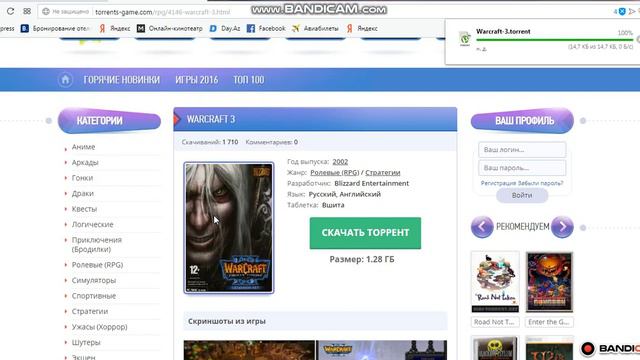Image resolution: width=640 pixels, height=360 pixels.
Task: Click the Стратегии genre link in game info
Action: (x=382, y=172)
